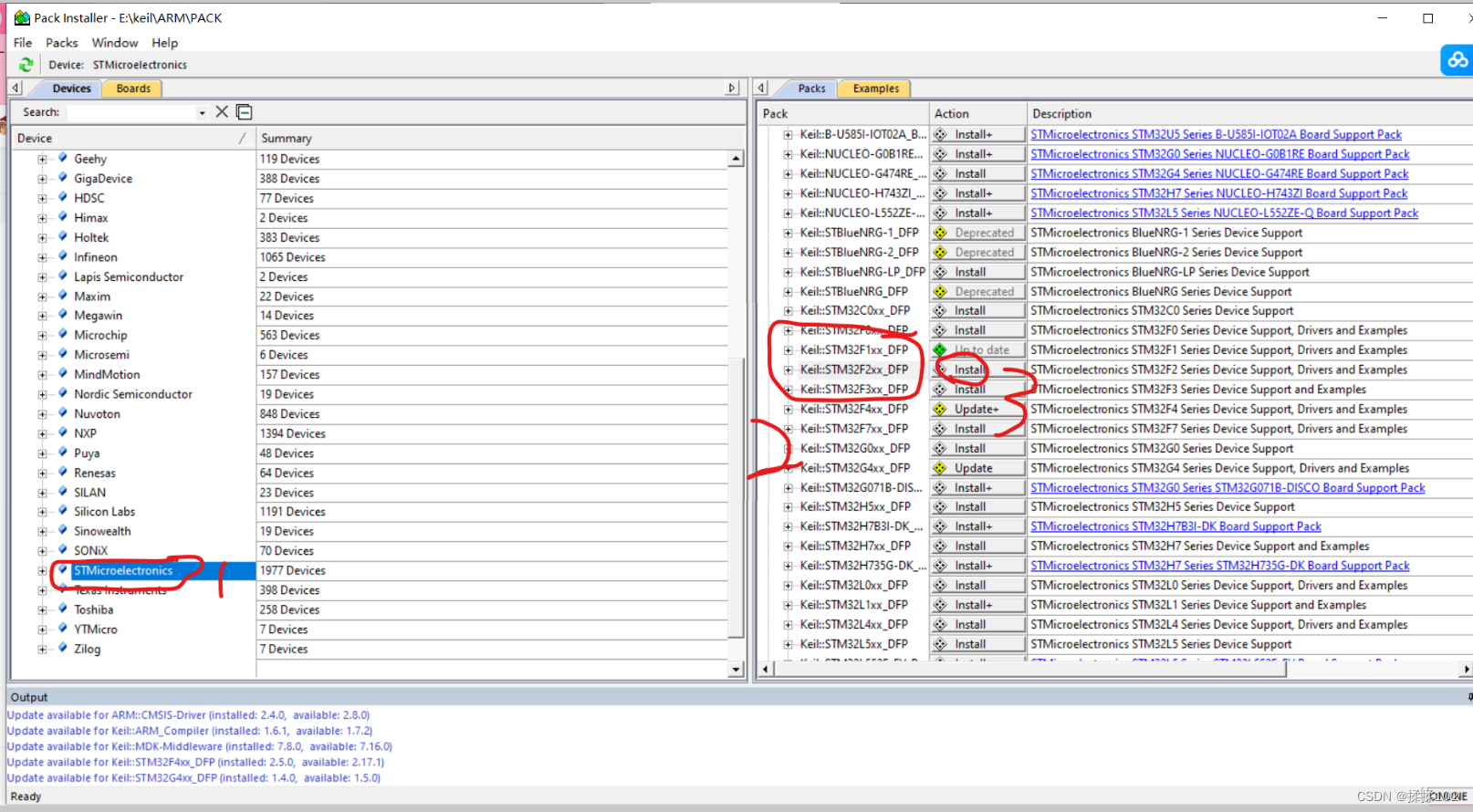Expand the Geehy vendor node
The image size is (1473, 812).
click(42, 159)
